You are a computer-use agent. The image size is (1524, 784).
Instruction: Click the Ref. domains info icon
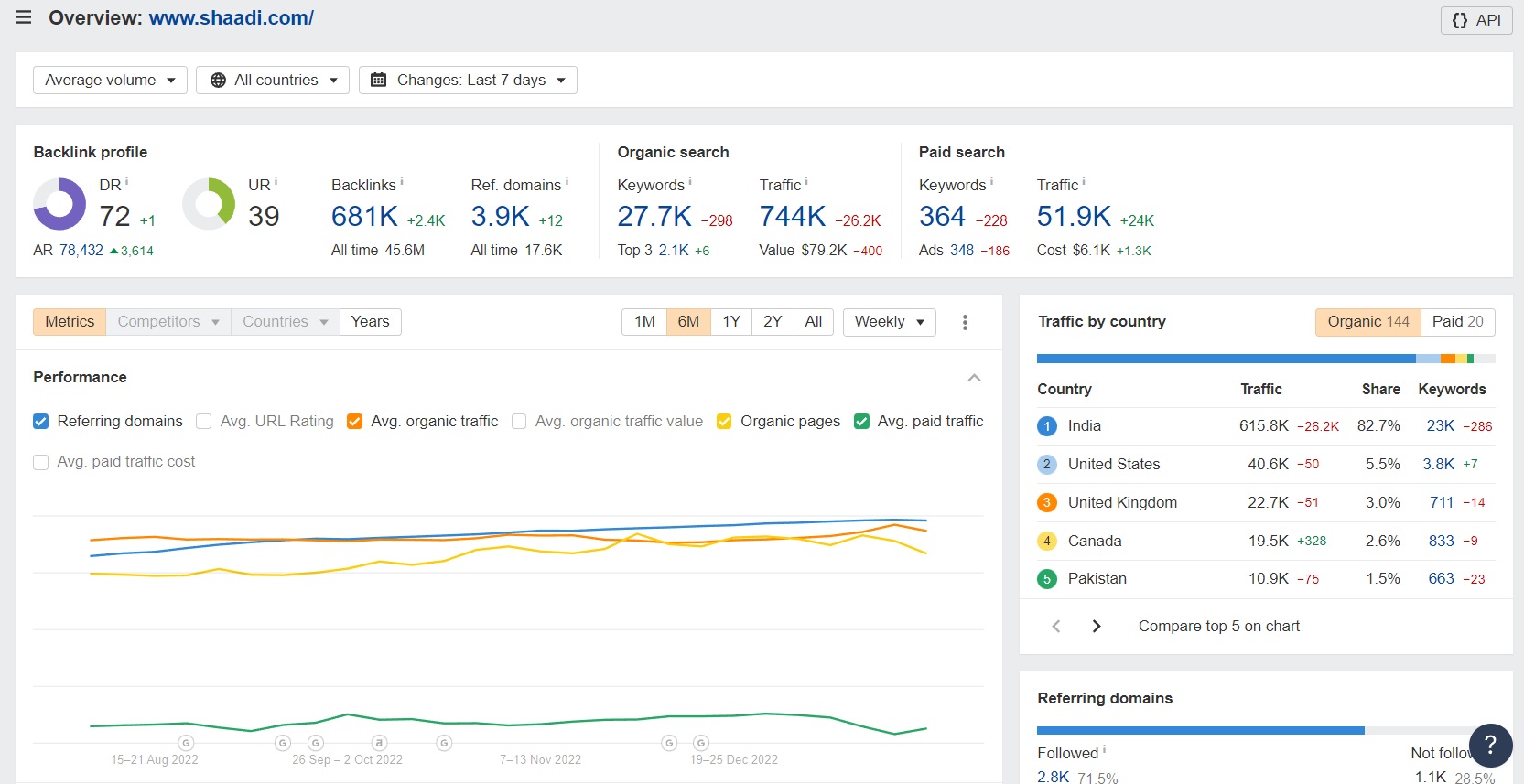pyautogui.click(x=567, y=181)
